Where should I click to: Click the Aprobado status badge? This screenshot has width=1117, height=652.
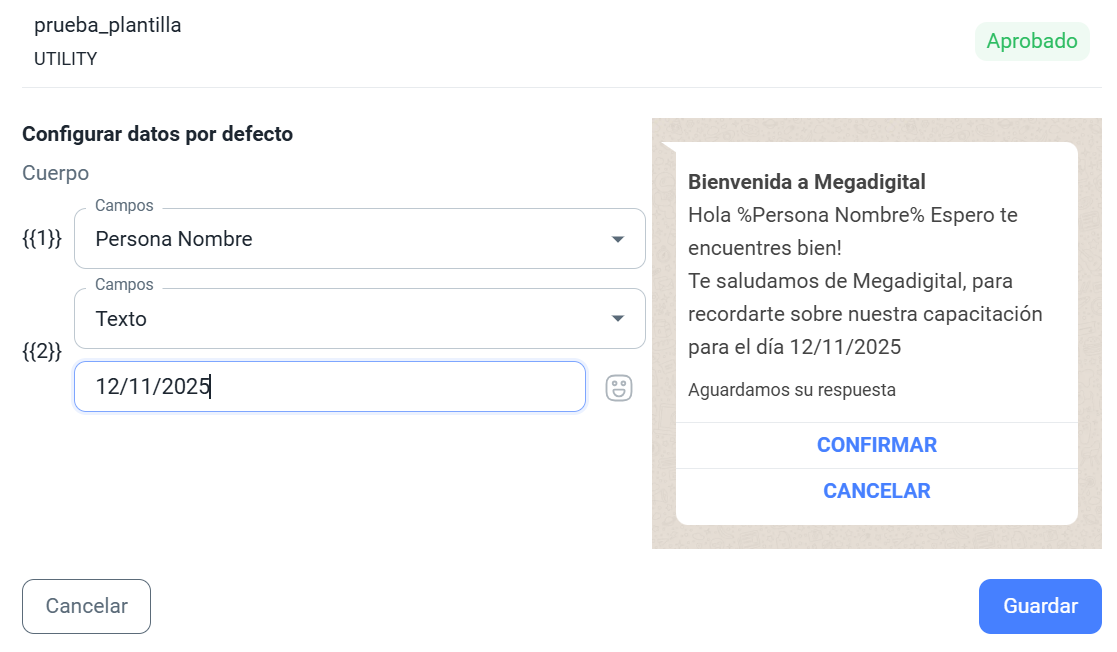click(x=1031, y=42)
